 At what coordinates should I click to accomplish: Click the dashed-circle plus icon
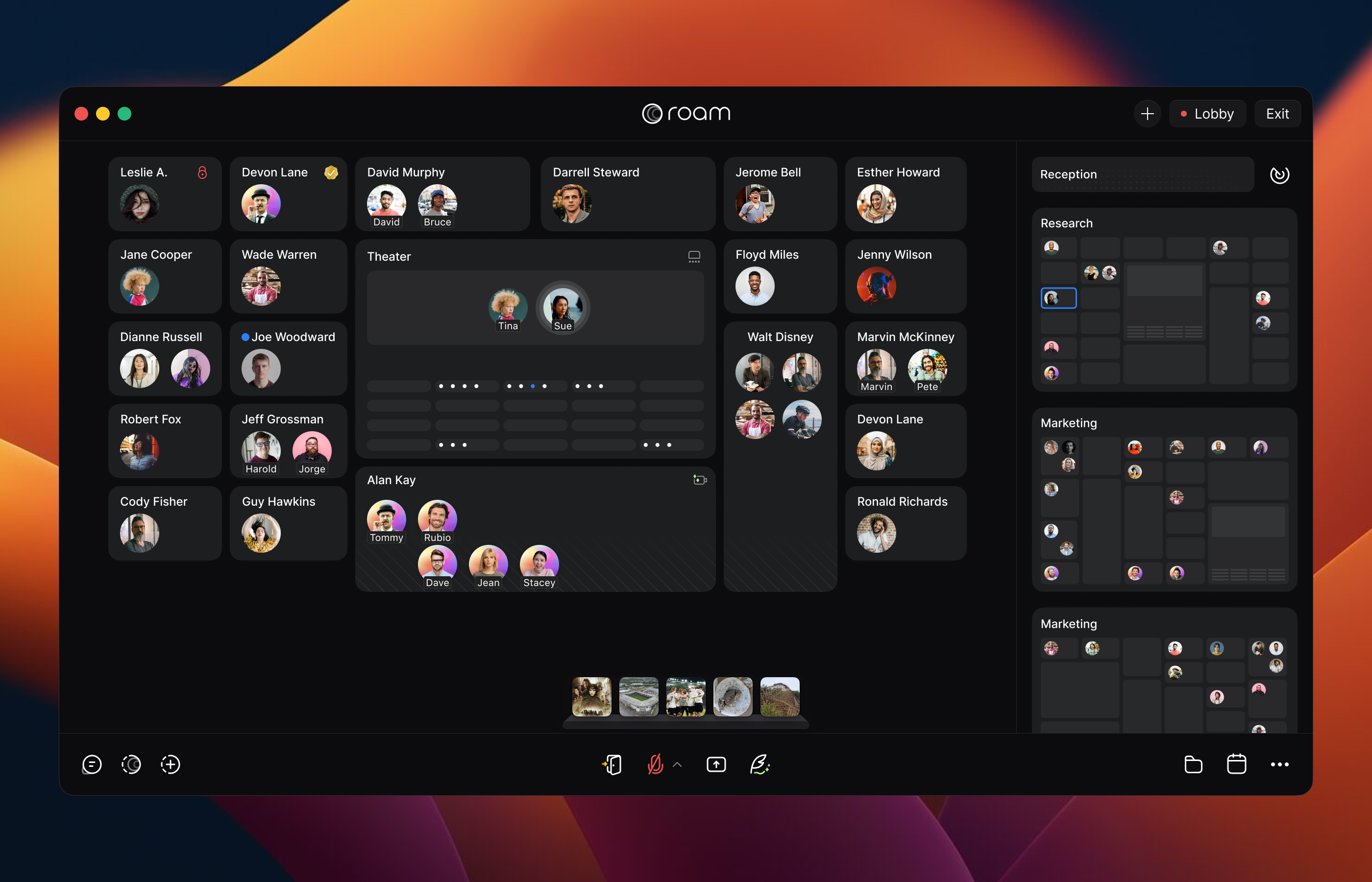coord(170,764)
